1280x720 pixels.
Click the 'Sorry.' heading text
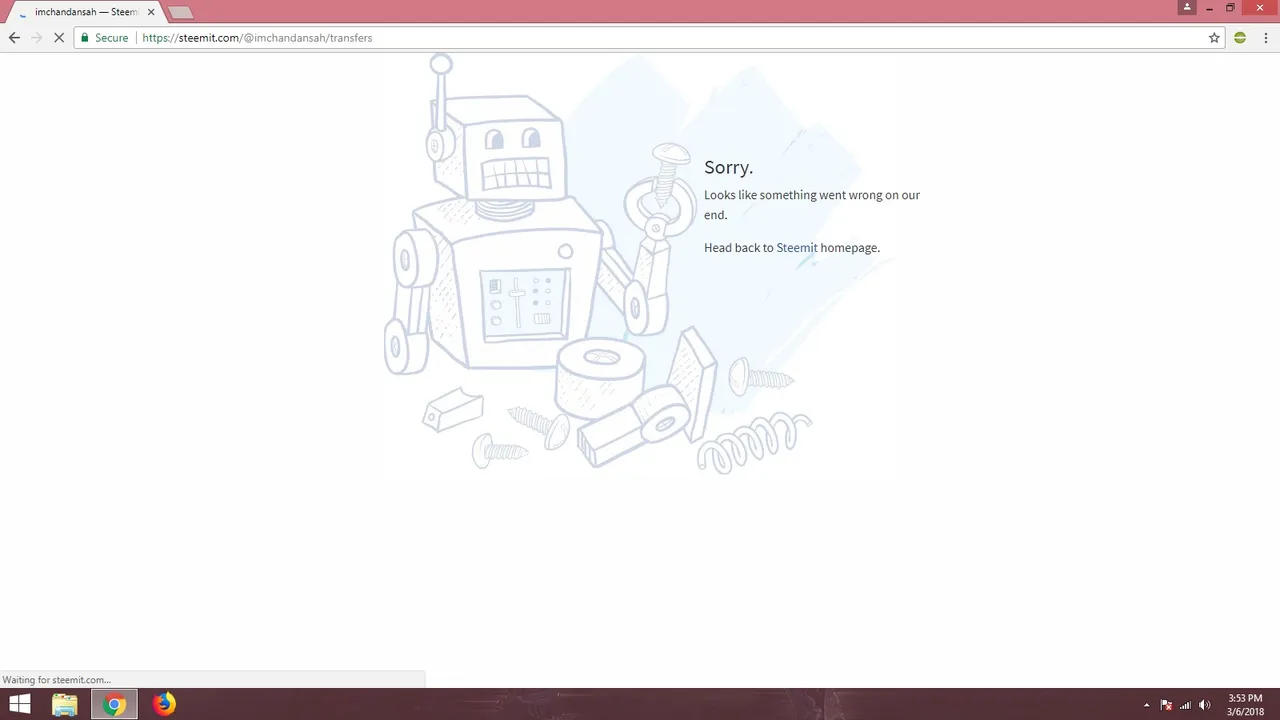click(728, 167)
